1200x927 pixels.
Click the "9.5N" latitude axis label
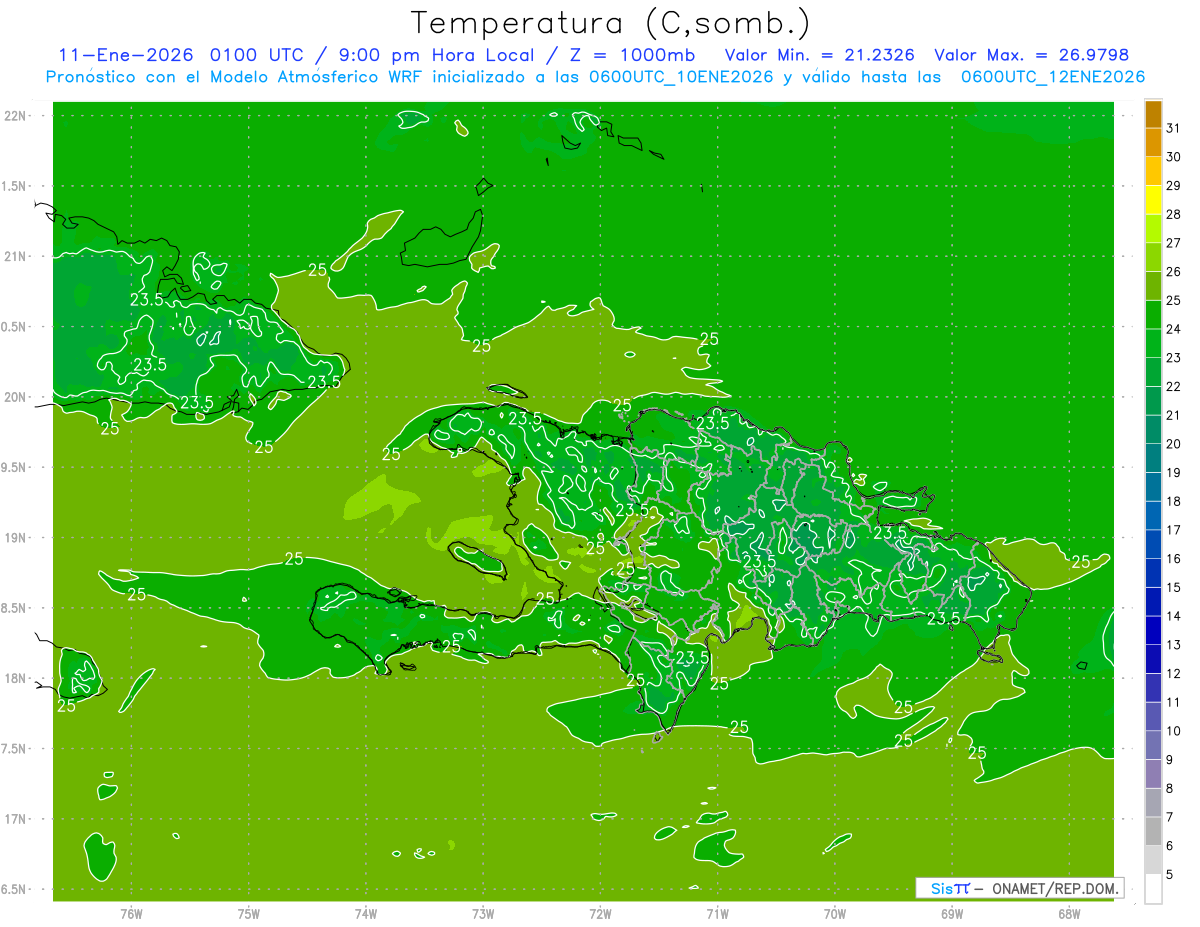pos(15,468)
